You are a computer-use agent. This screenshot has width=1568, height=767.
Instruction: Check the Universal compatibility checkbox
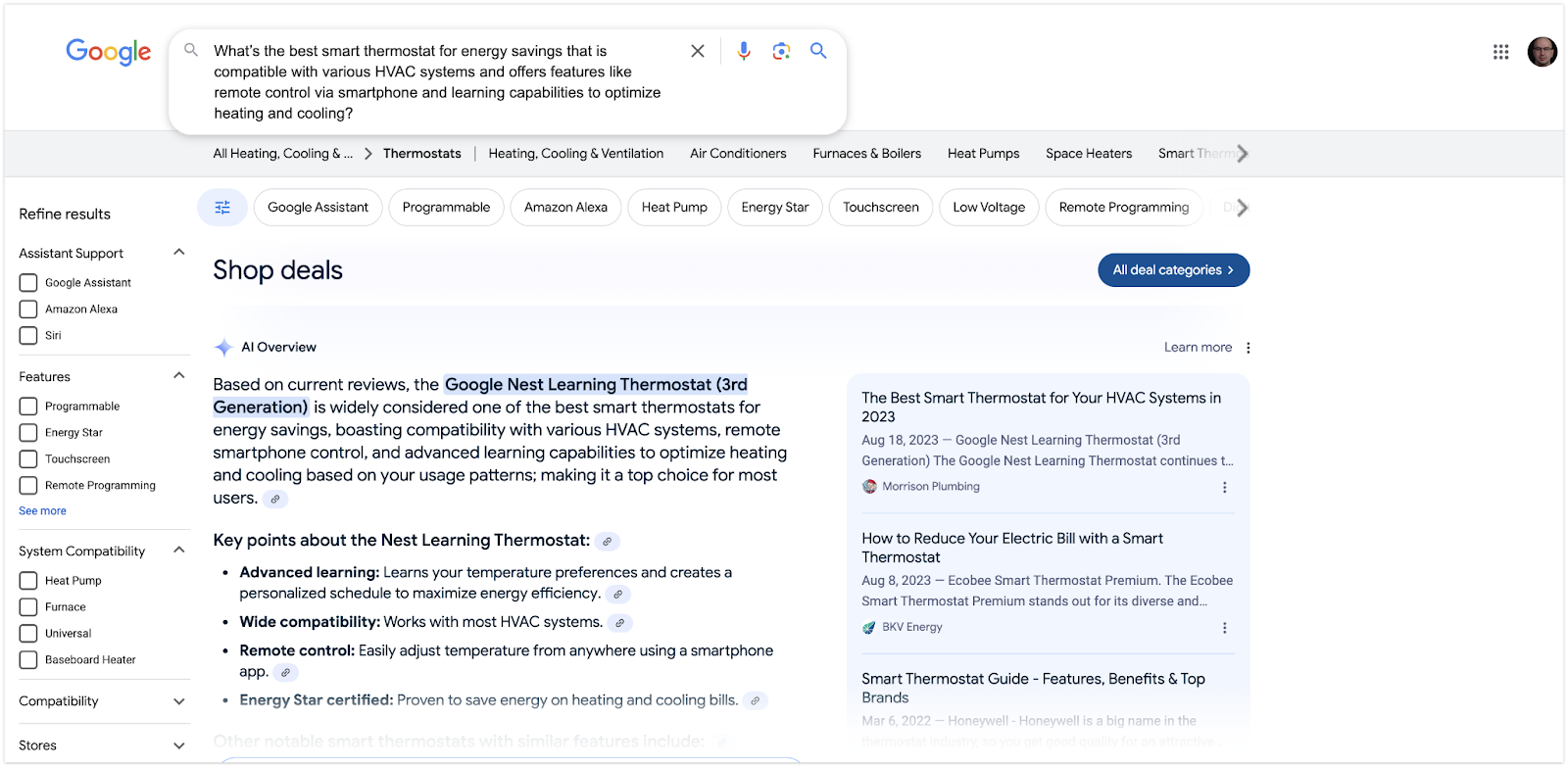[x=28, y=634]
